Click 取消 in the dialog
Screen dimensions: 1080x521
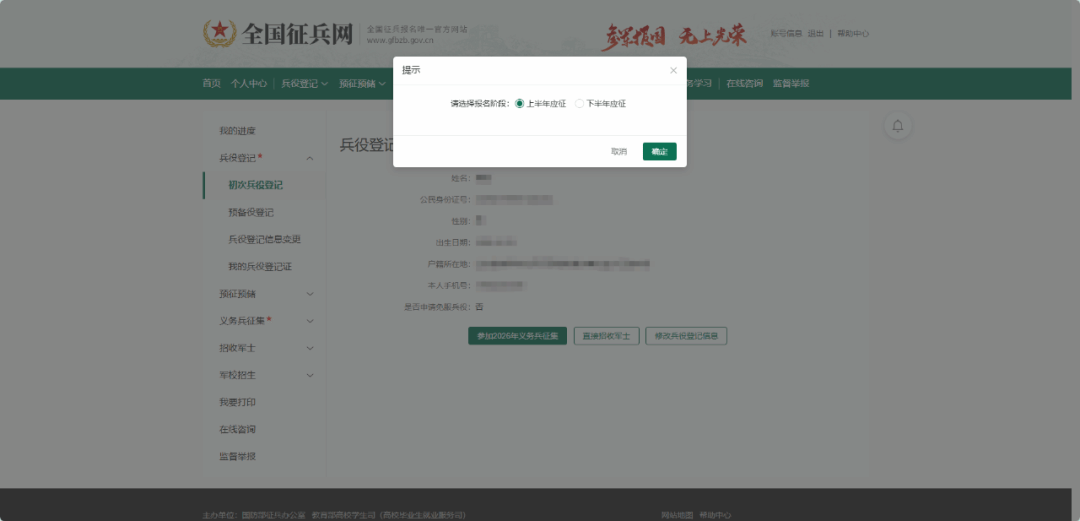coord(619,151)
